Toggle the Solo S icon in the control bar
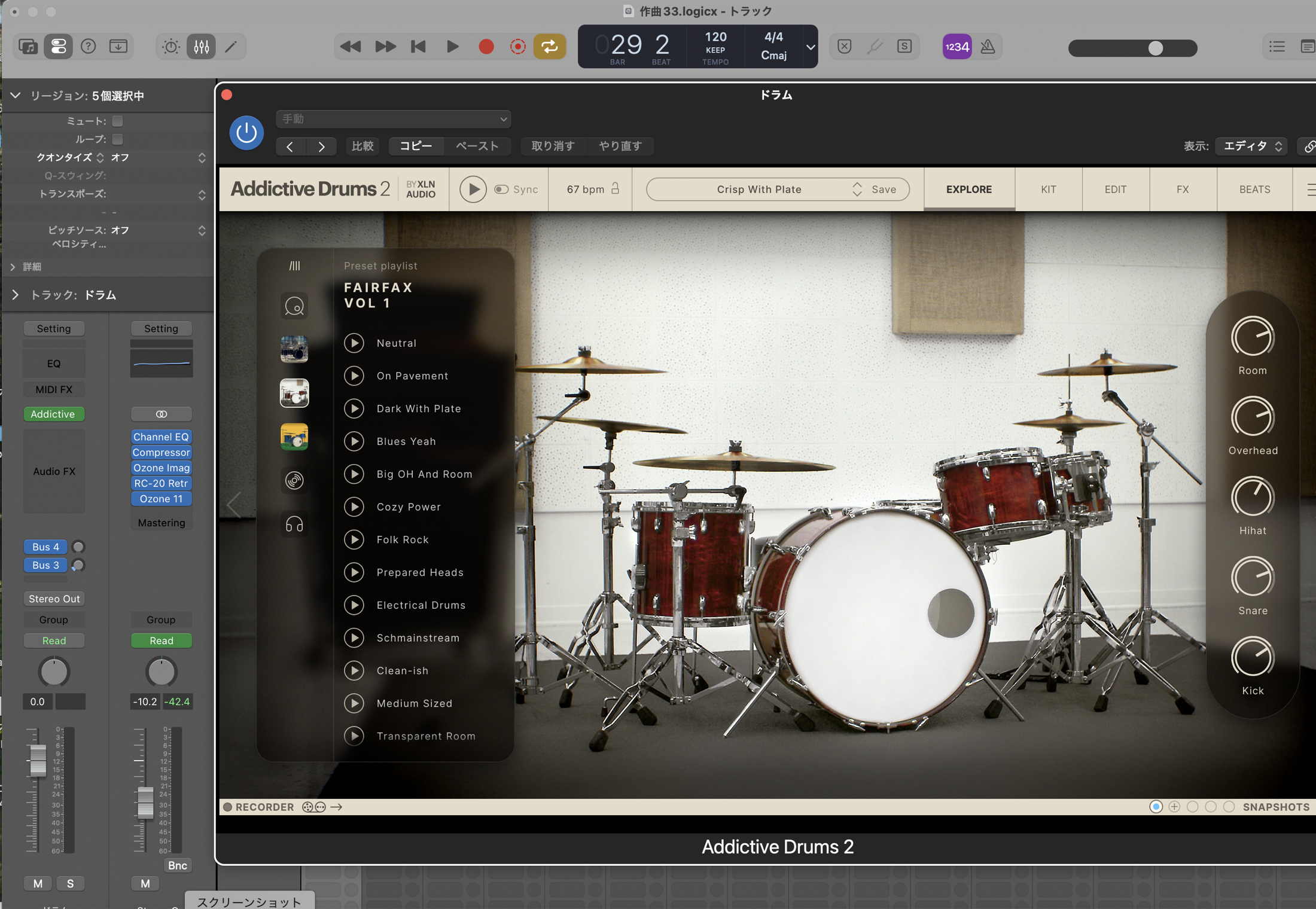The height and width of the screenshot is (909, 1316). 904,47
